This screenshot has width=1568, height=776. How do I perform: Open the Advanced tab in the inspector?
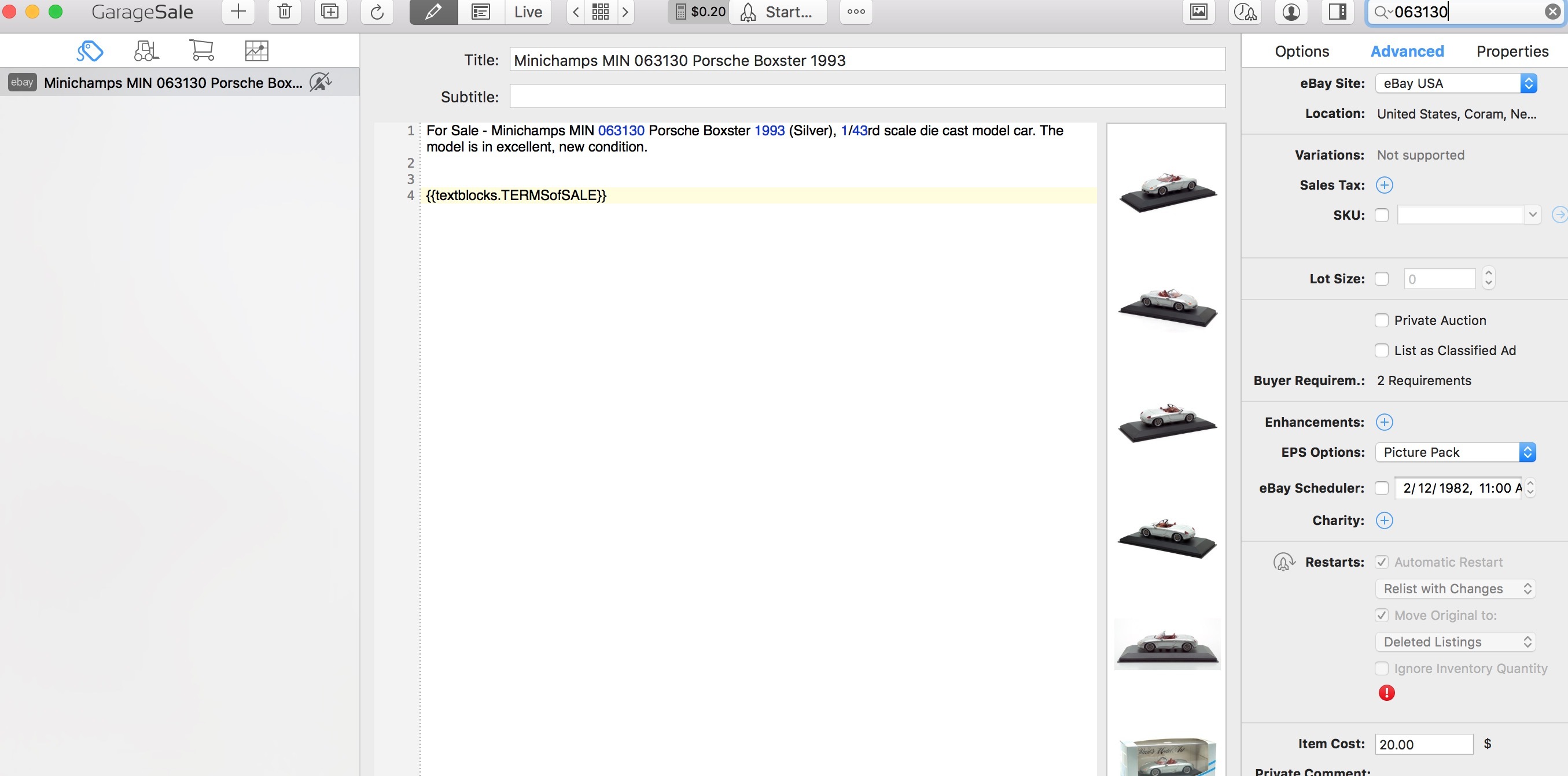point(1407,51)
